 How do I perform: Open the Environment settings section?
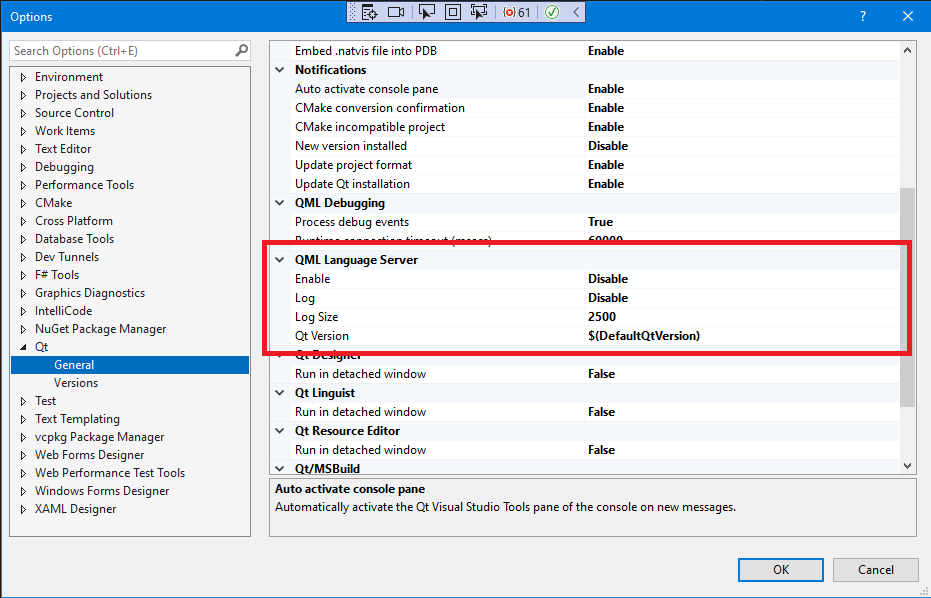[68, 76]
